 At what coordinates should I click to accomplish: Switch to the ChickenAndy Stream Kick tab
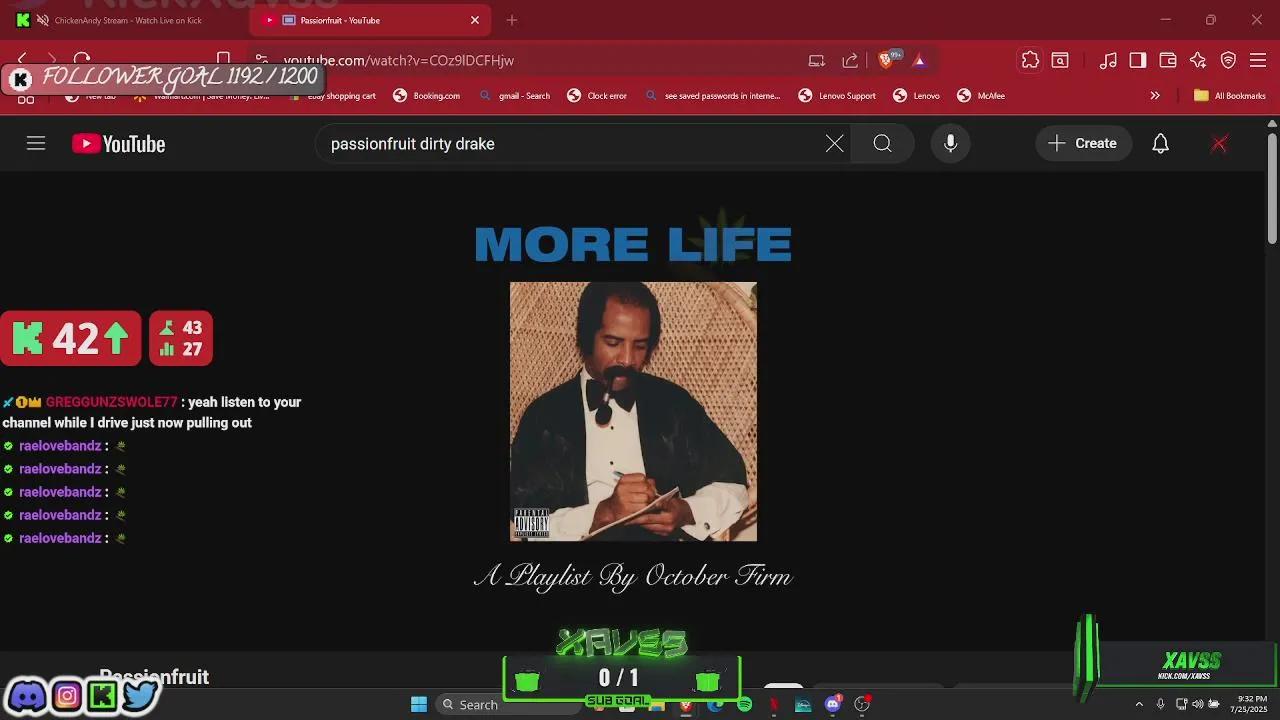click(x=127, y=20)
